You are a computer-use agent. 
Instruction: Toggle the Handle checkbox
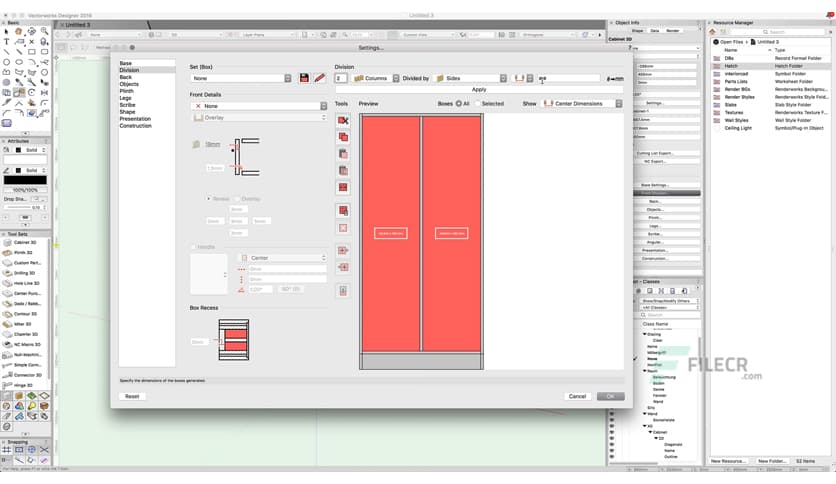coord(194,247)
